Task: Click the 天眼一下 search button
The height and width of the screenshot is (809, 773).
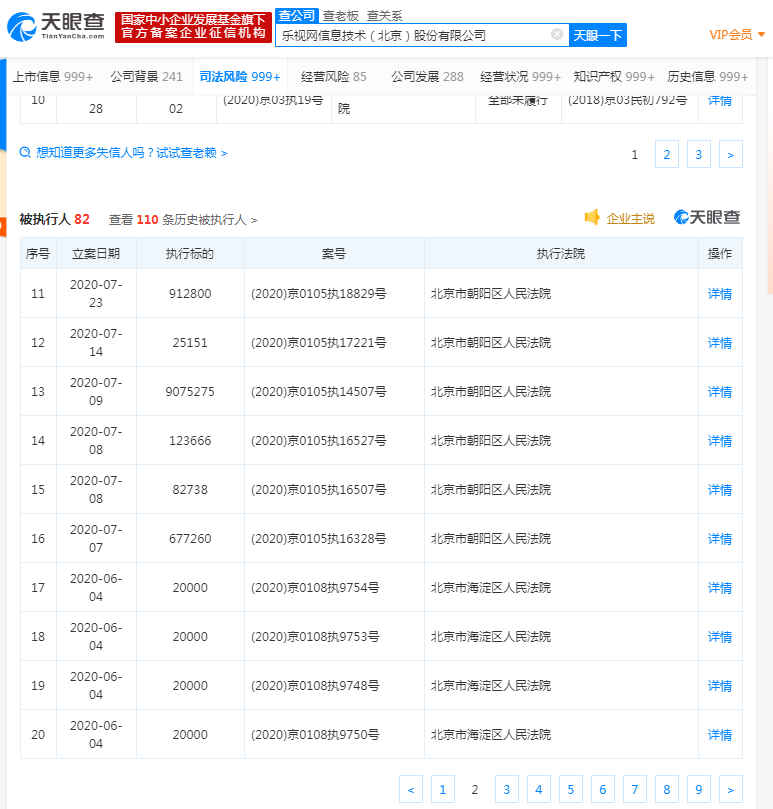Action: 598,35
